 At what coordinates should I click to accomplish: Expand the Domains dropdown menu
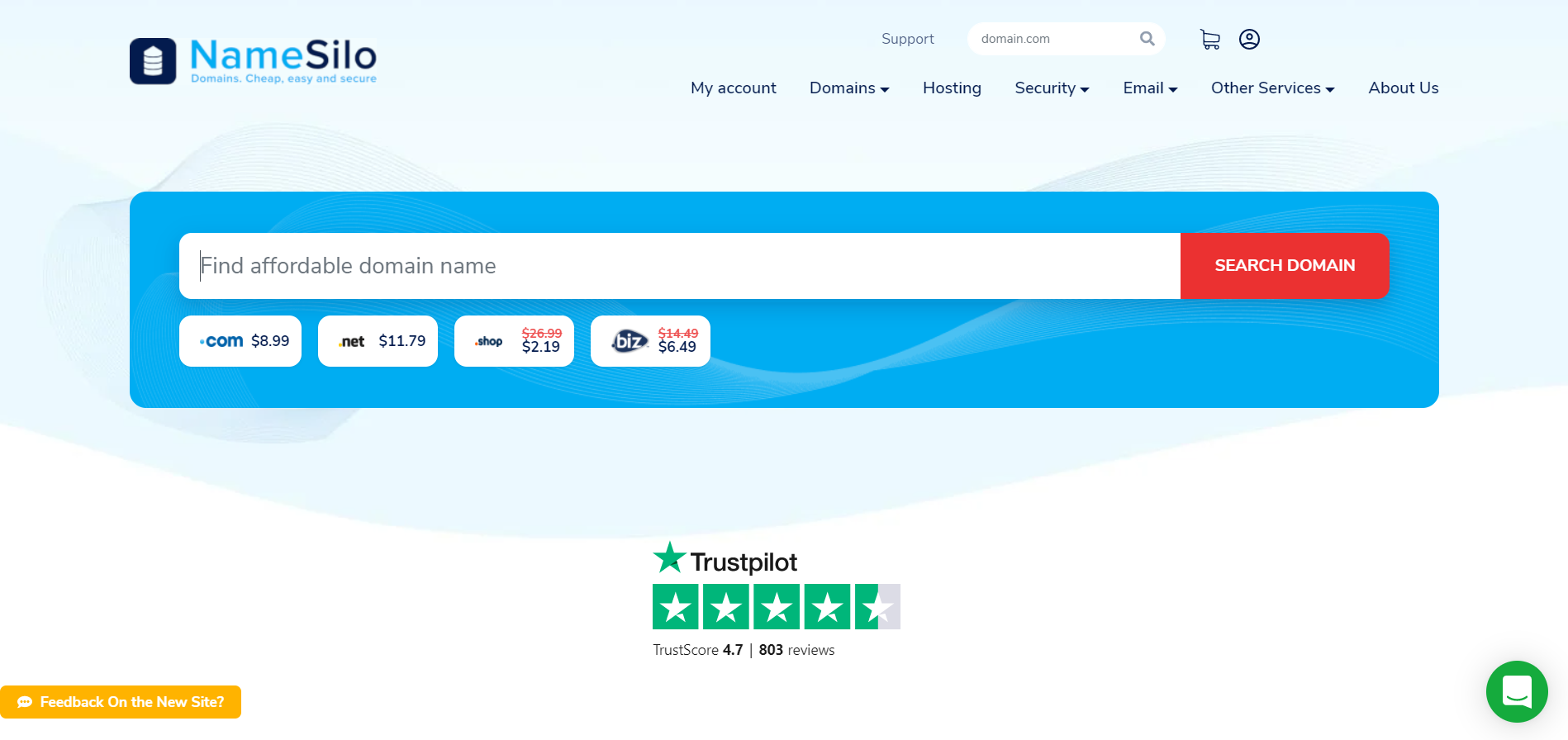coord(849,88)
